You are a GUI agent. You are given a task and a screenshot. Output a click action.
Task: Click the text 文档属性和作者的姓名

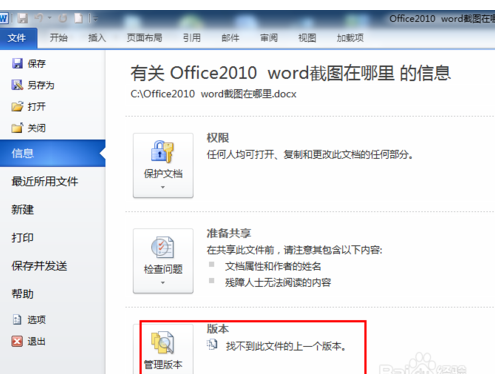click(273, 266)
